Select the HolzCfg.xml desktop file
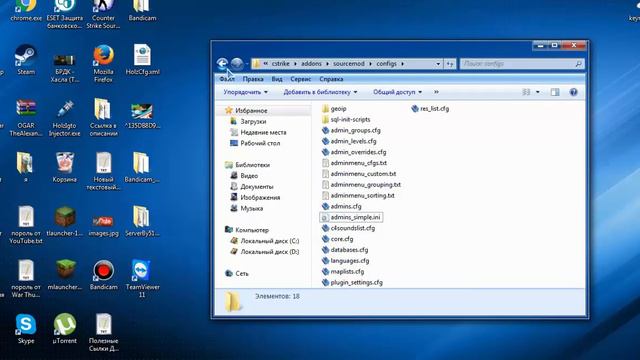 coord(142,60)
